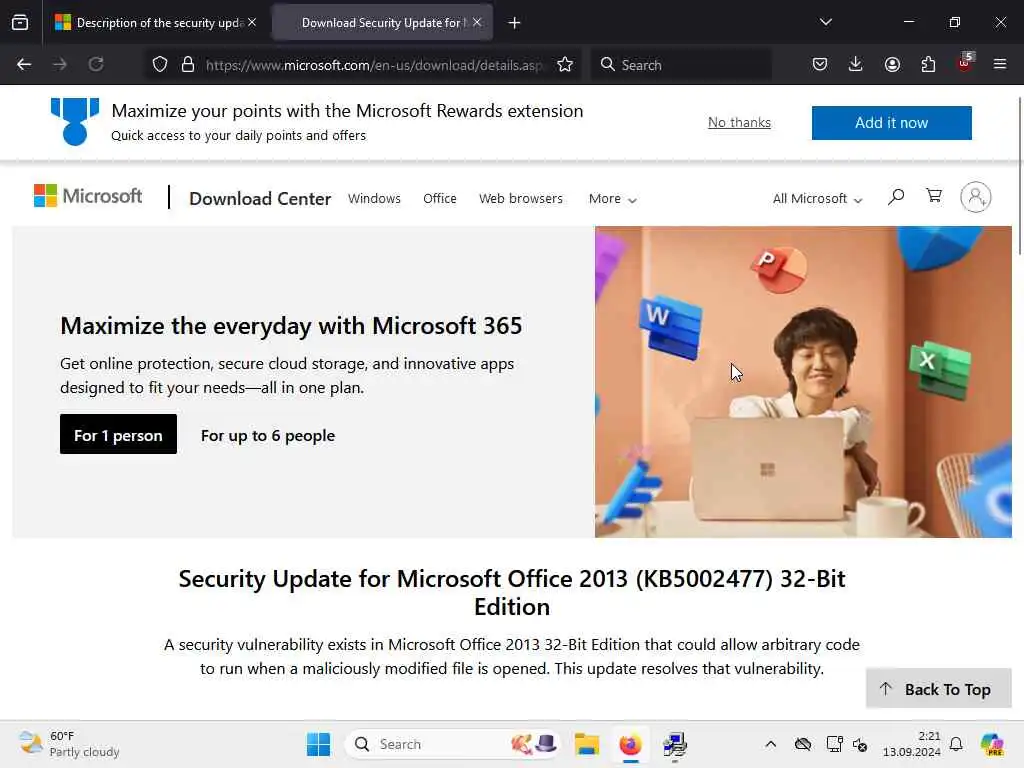The height and width of the screenshot is (768, 1024).
Task: Reload the page with the refresh icon
Action: [x=96, y=64]
